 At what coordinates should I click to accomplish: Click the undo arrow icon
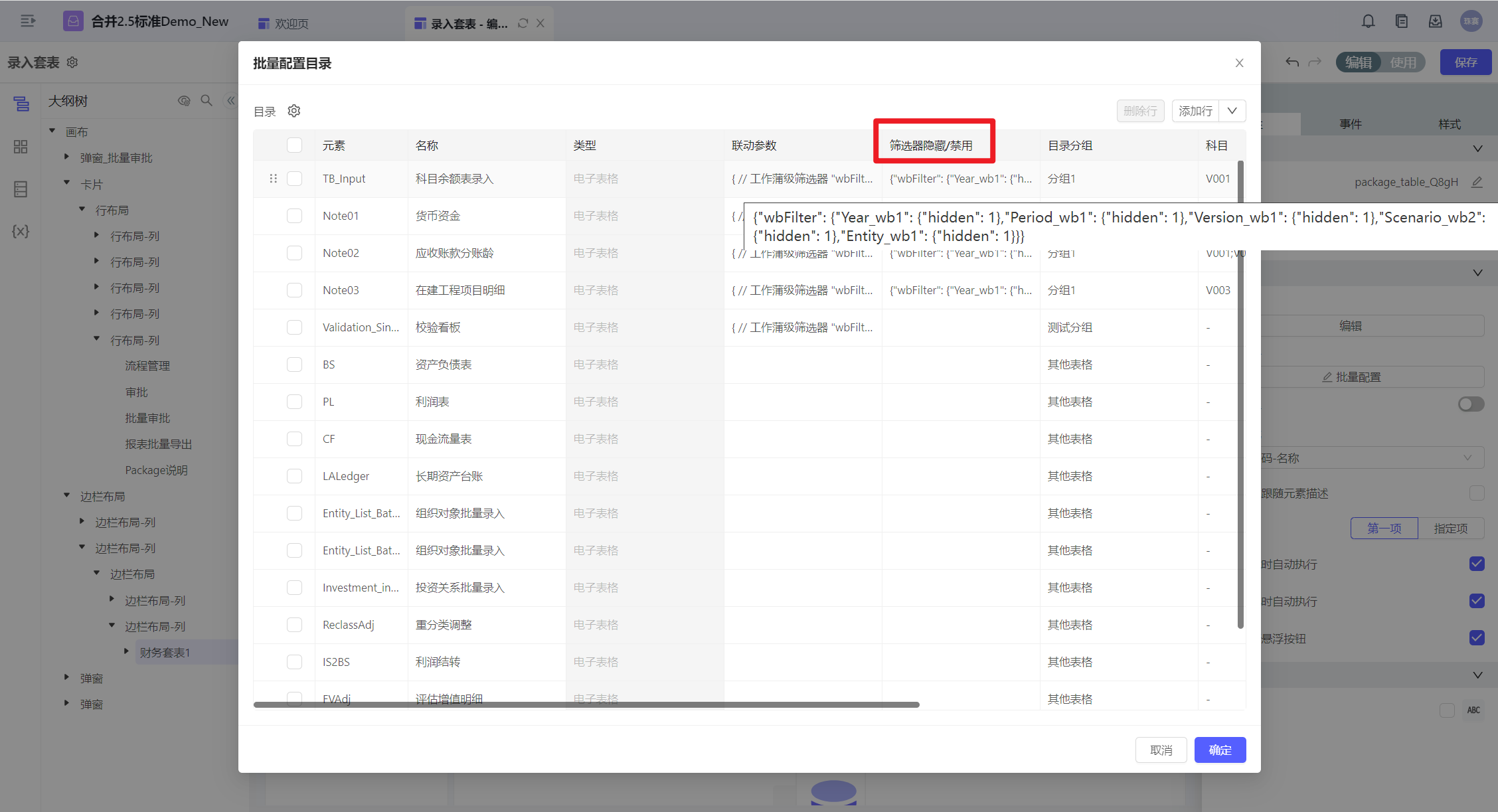tap(1291, 62)
